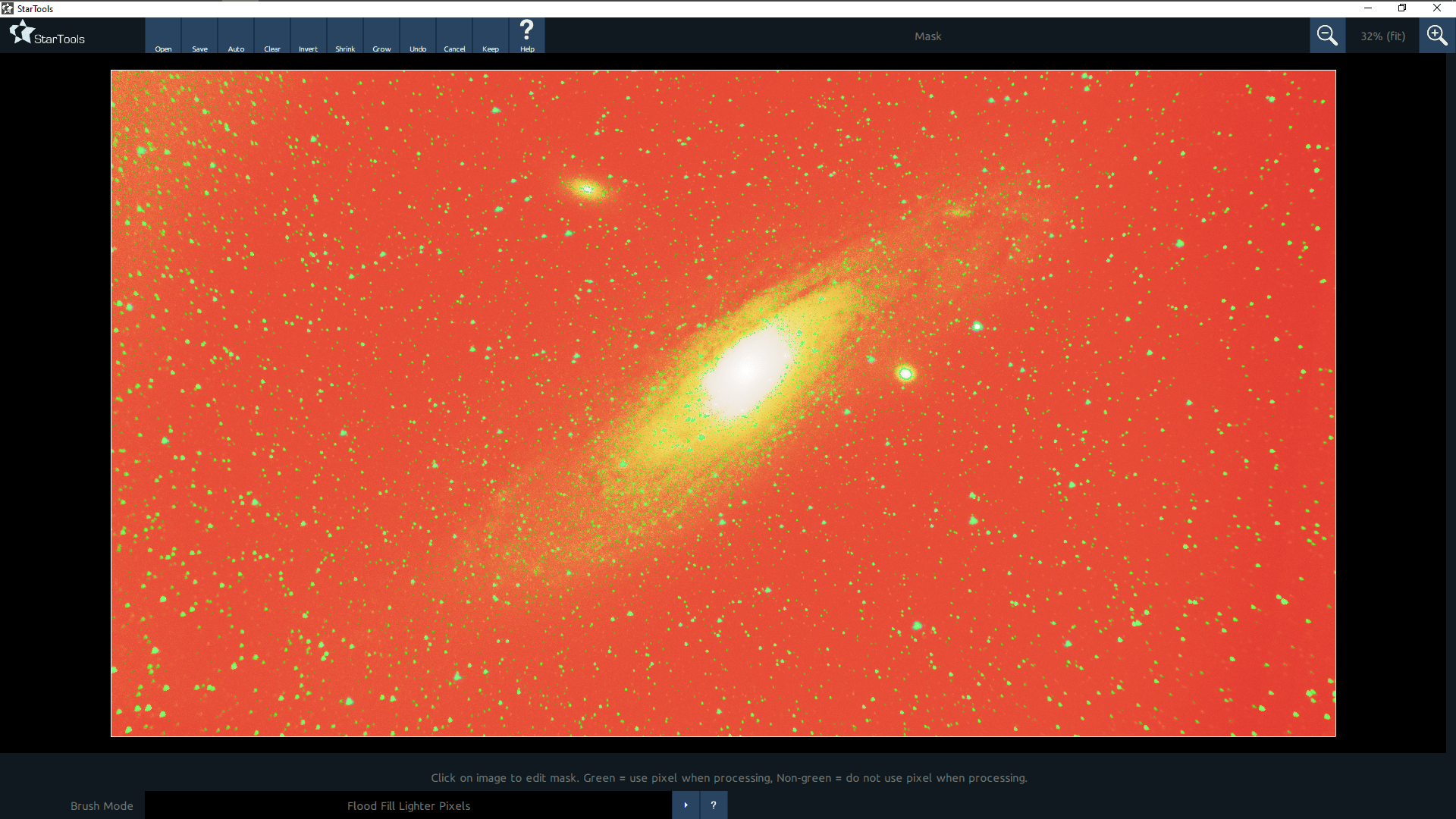Click the StarTools title bar app icon
This screenshot has width=1456, height=819.
(8, 8)
